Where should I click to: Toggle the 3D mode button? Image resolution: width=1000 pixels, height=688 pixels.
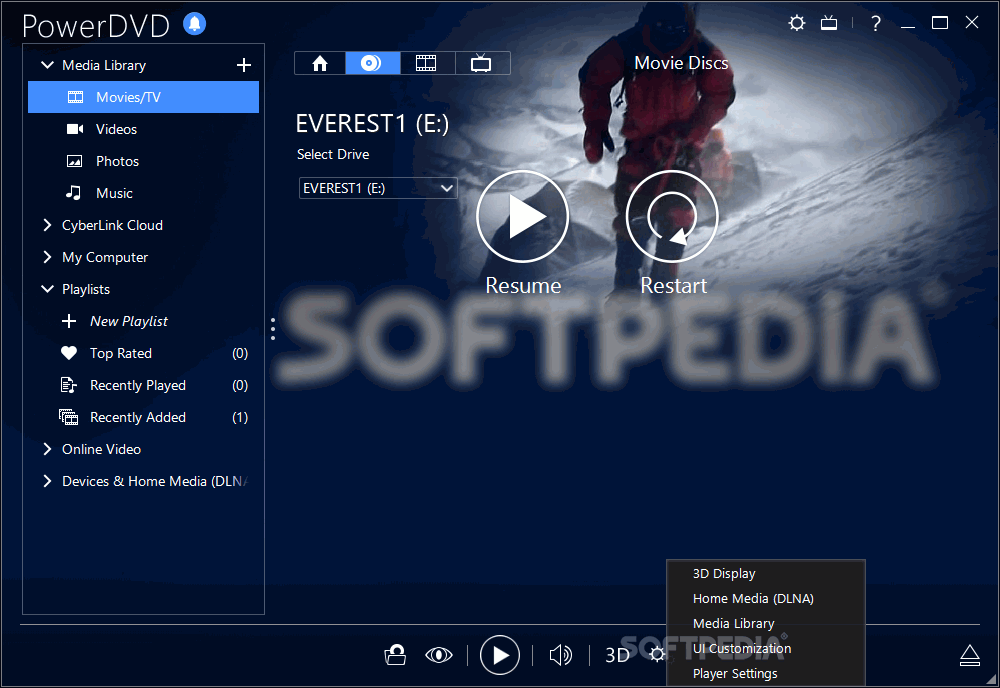click(x=617, y=655)
